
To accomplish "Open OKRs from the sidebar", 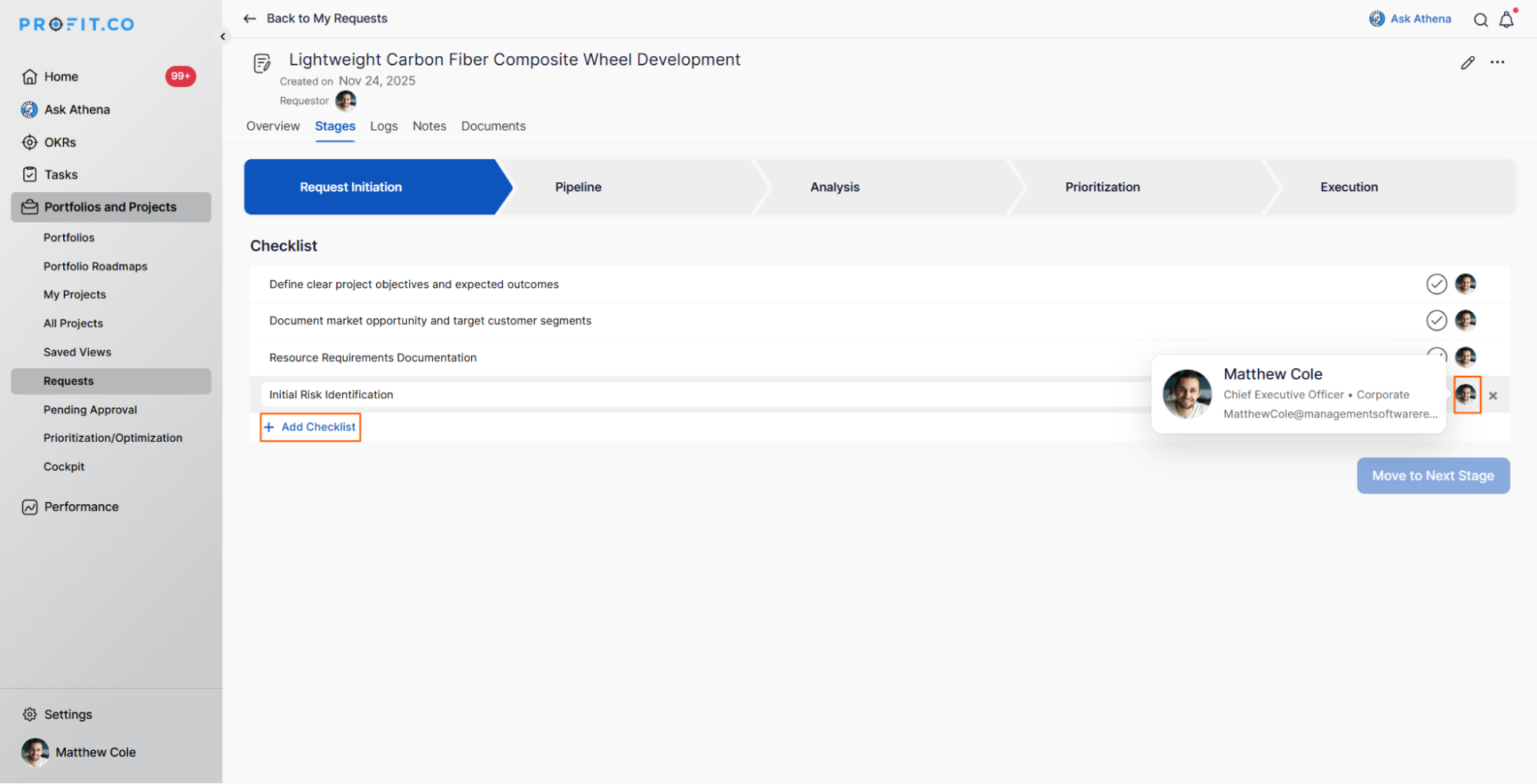I will pos(60,142).
